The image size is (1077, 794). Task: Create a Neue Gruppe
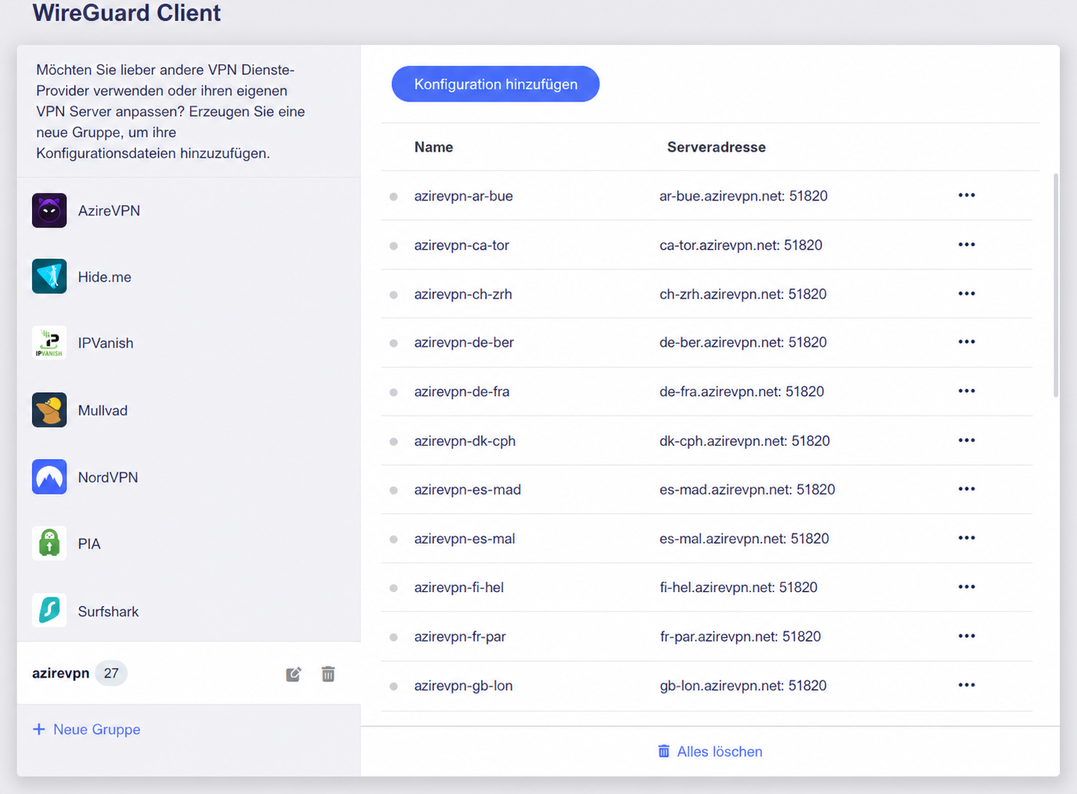click(x=87, y=729)
